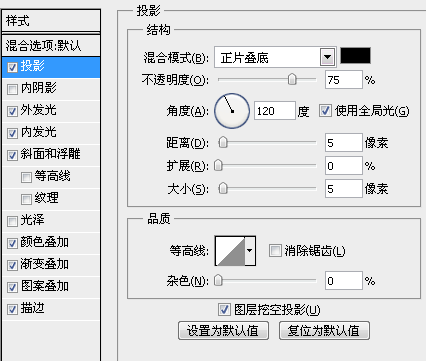426x361 pixels.
Task: Enable the 纹理 checkbox
Action: click(x=26, y=199)
